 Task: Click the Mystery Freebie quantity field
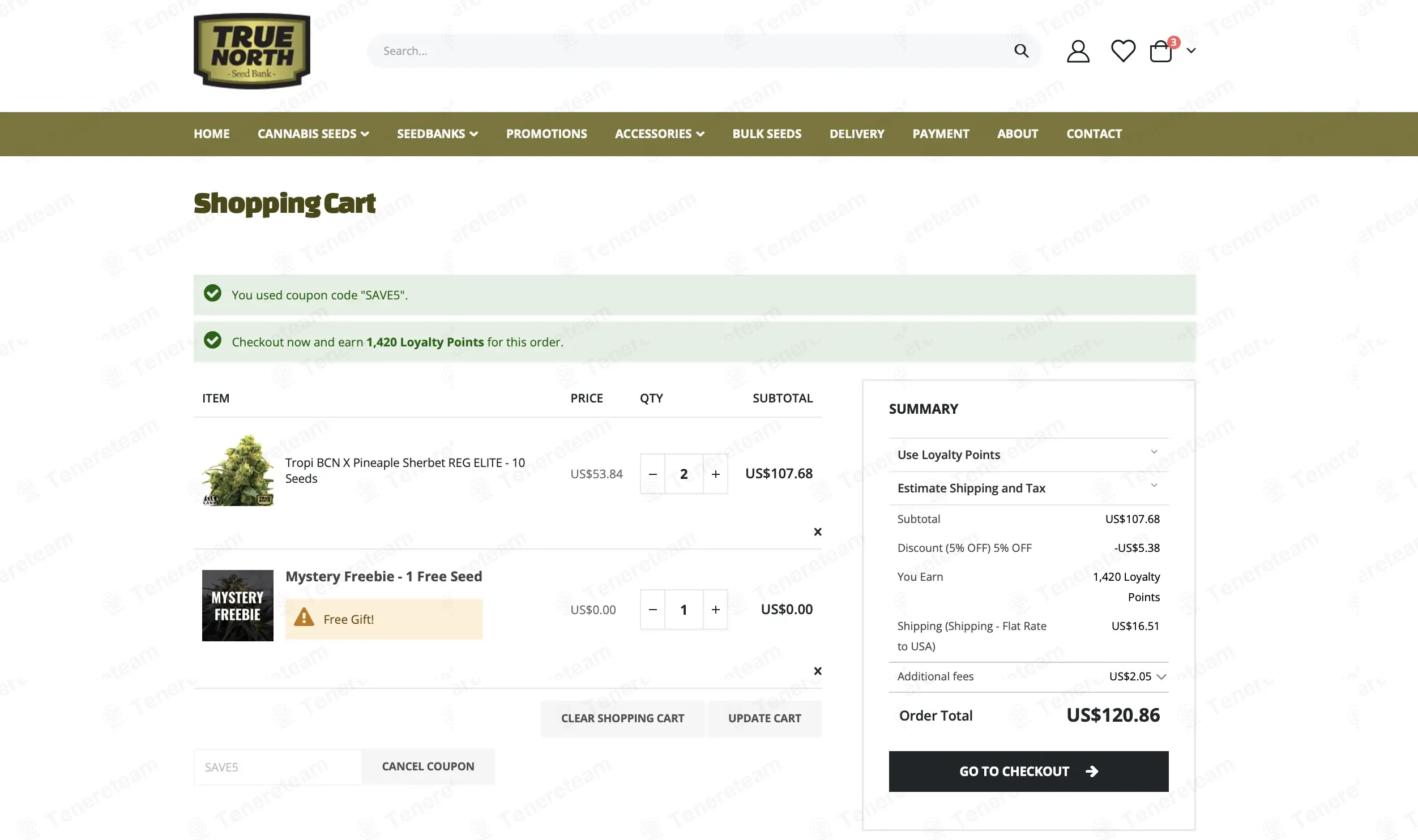tap(684, 610)
